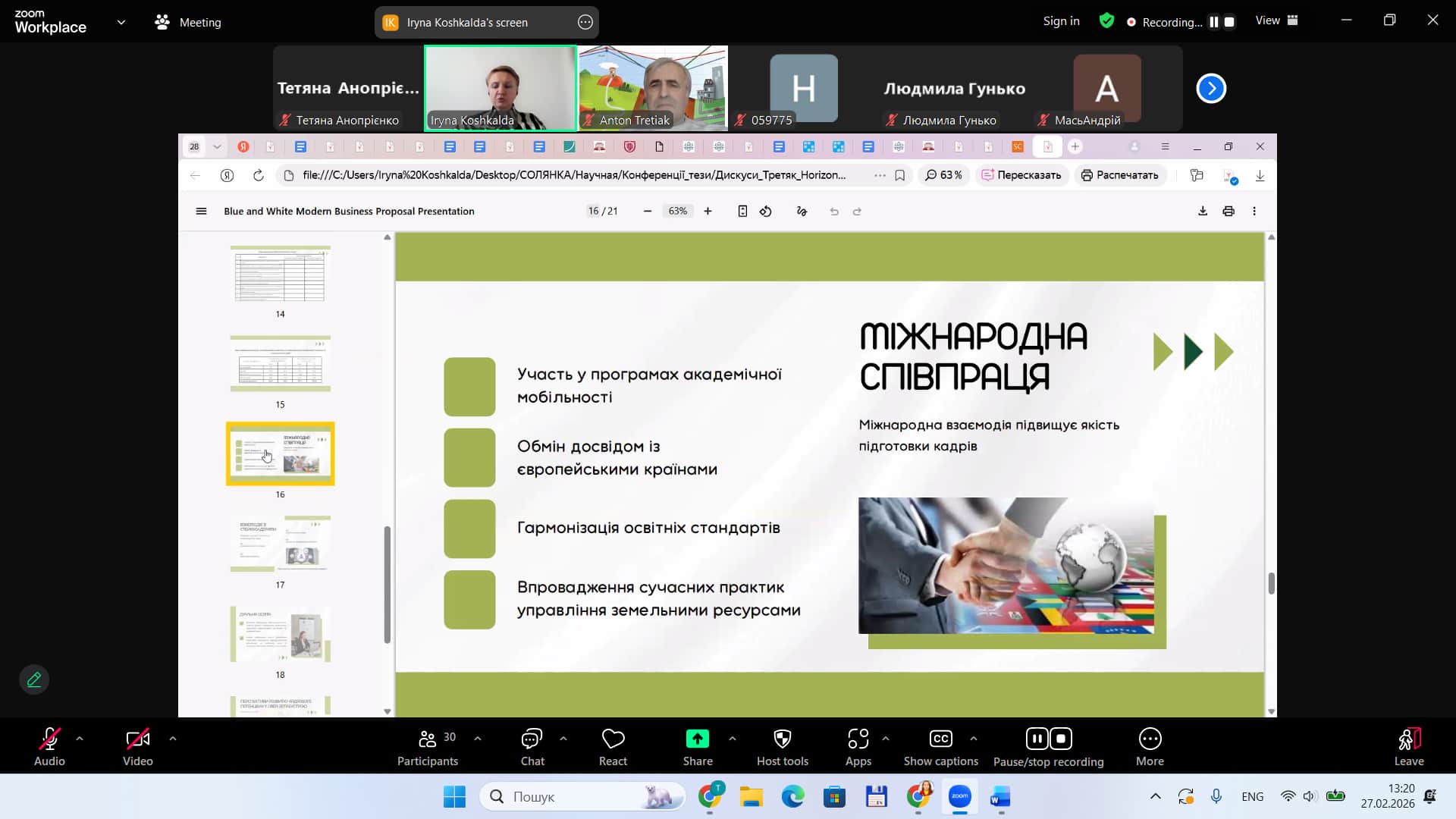Unmute microphone with Audio button
The width and height of the screenshot is (1456, 819).
point(49,739)
